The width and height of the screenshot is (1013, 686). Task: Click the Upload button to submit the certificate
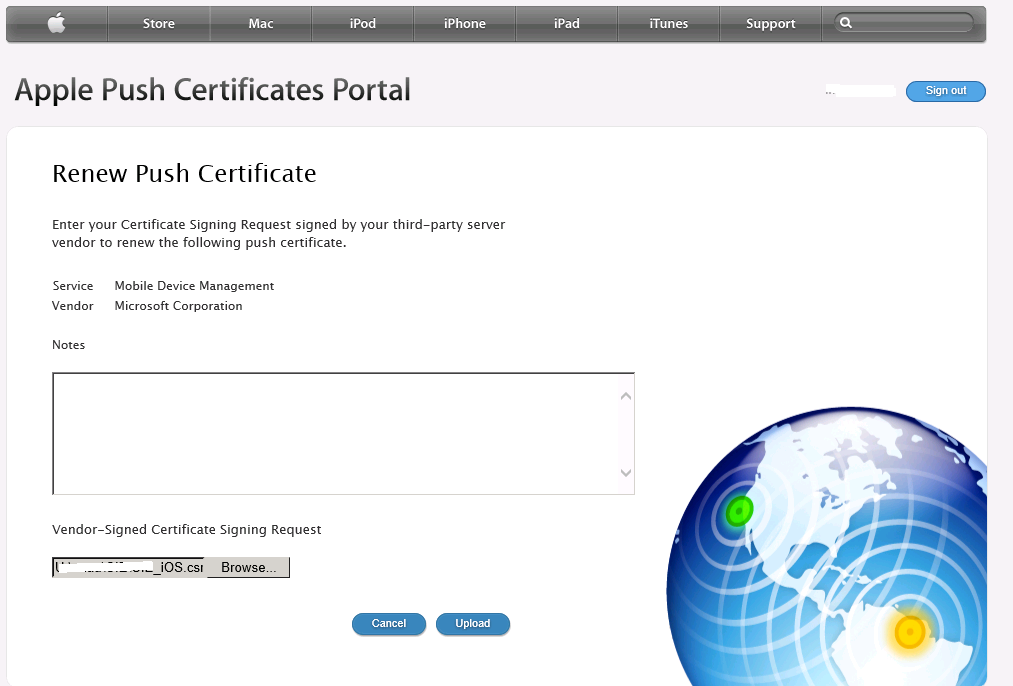(x=472, y=623)
